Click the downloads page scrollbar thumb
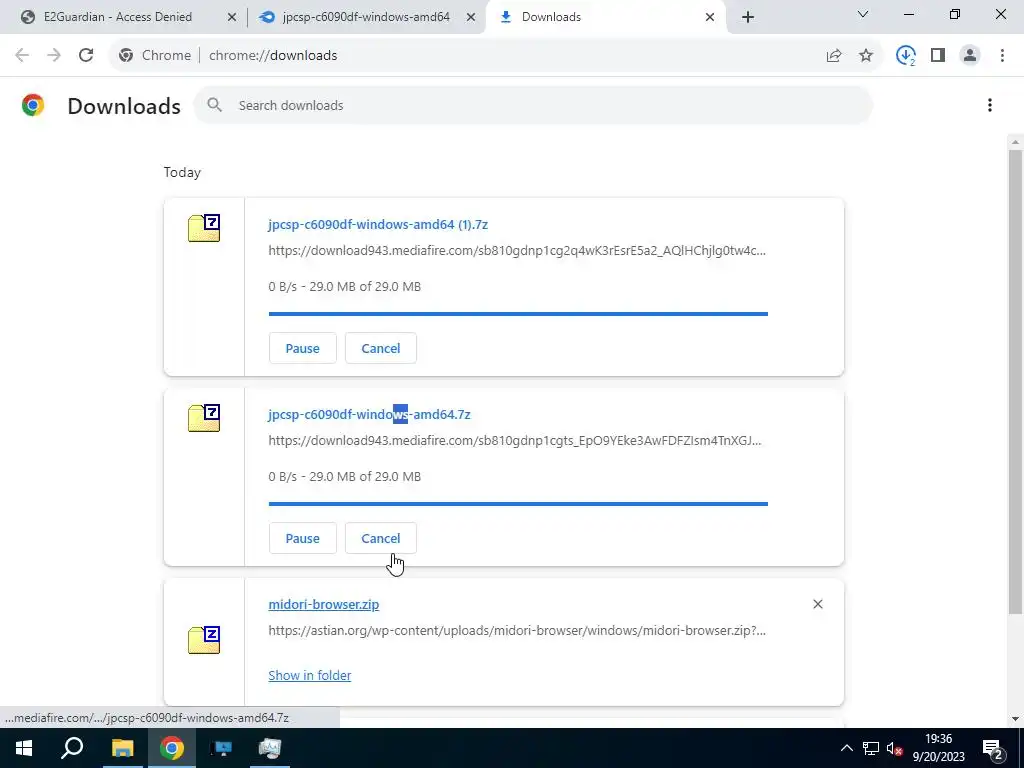 (1015, 381)
